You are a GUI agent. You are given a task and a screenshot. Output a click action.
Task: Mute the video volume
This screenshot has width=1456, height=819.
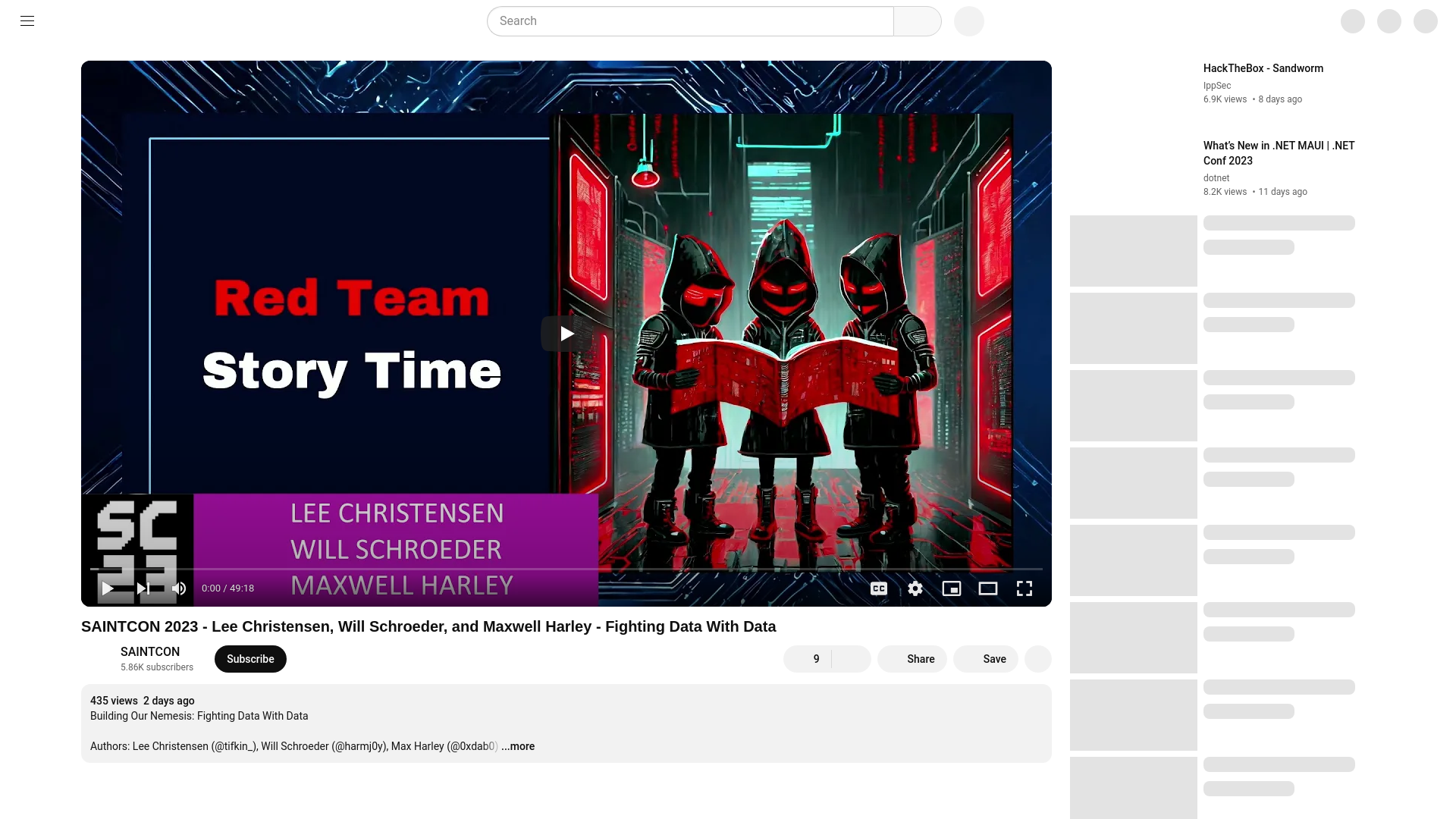179,588
